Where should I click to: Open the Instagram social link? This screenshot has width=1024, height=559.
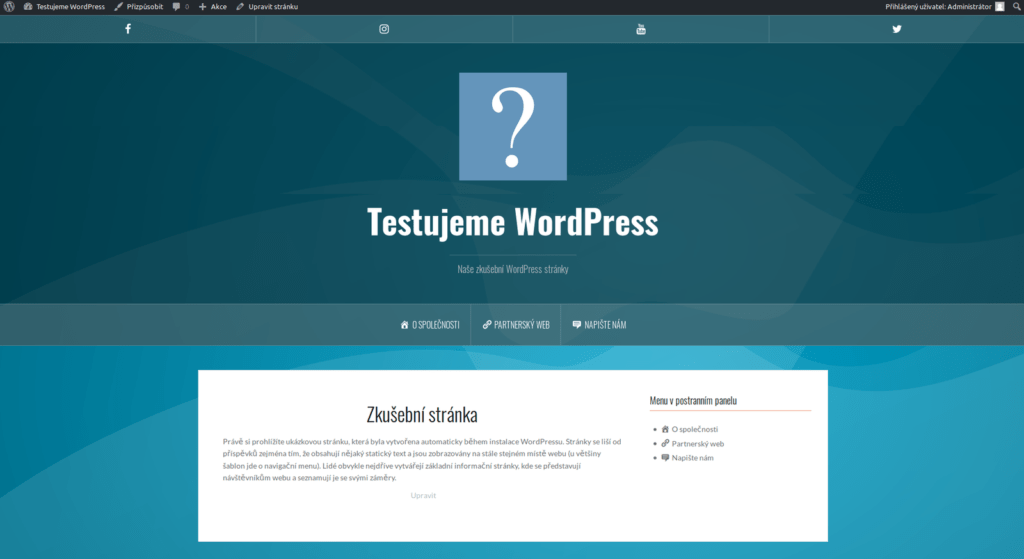(x=384, y=29)
